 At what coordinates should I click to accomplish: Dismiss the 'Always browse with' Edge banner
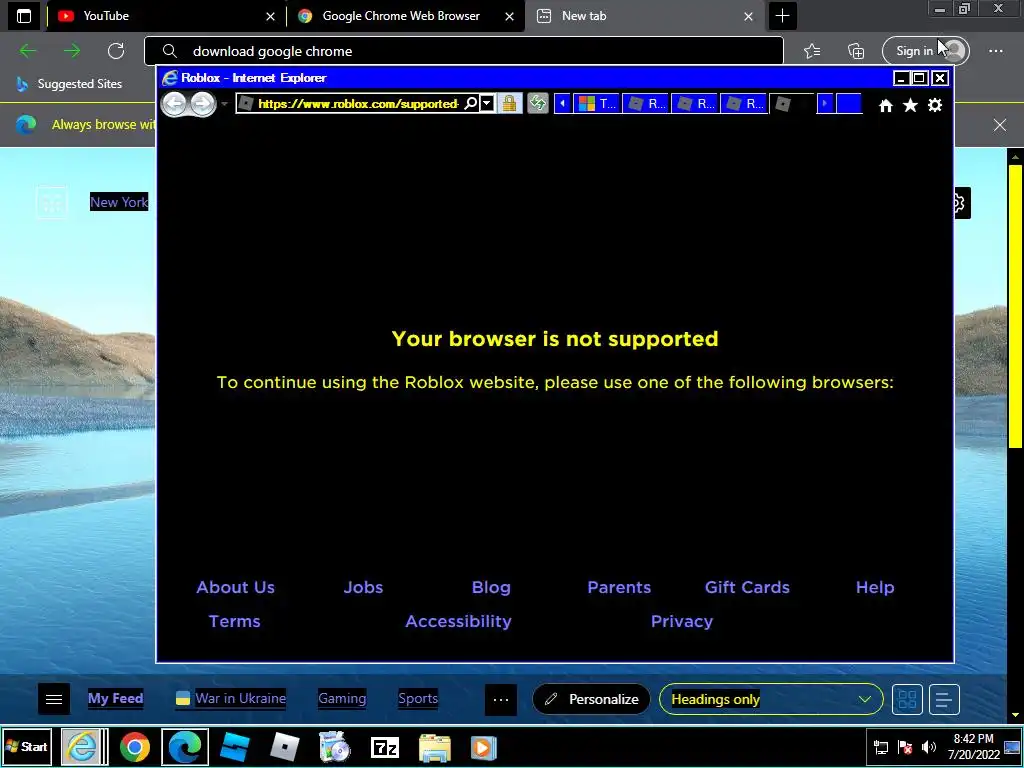coord(1000,125)
